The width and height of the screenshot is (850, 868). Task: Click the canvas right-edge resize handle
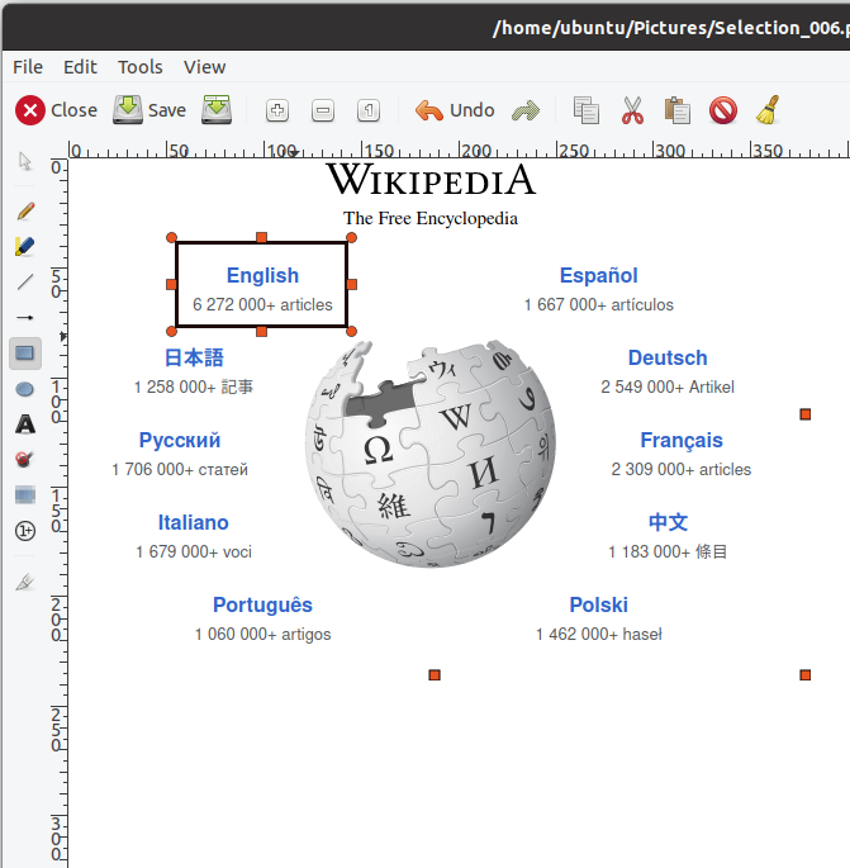pyautogui.click(x=806, y=414)
